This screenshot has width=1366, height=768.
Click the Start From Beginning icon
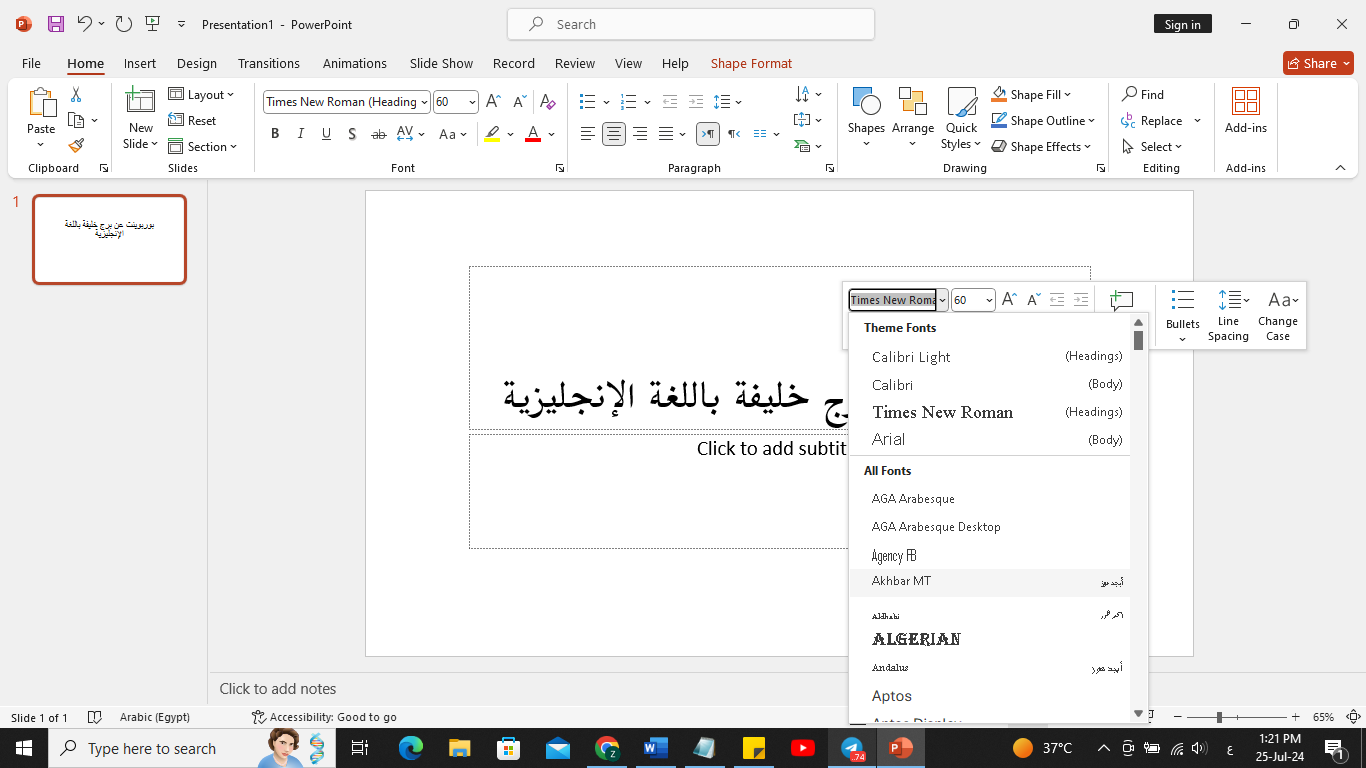click(x=152, y=24)
